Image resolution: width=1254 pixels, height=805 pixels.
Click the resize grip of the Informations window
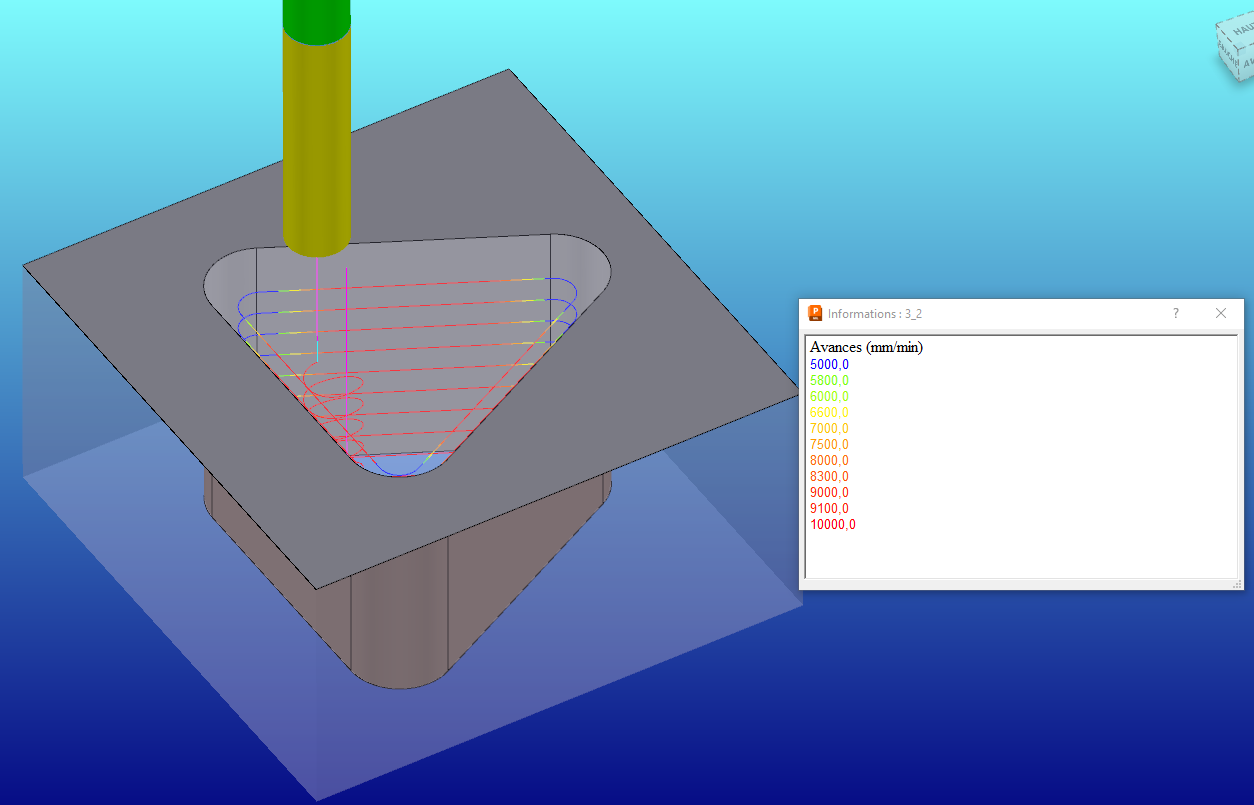[1237, 583]
